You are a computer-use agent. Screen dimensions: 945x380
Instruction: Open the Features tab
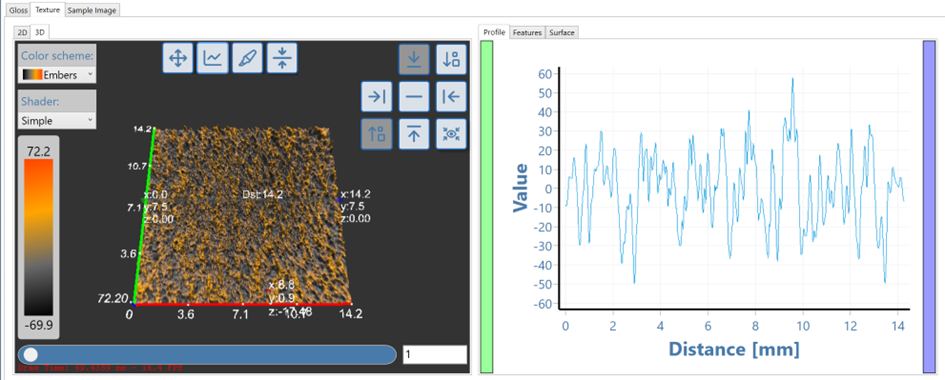(x=527, y=33)
